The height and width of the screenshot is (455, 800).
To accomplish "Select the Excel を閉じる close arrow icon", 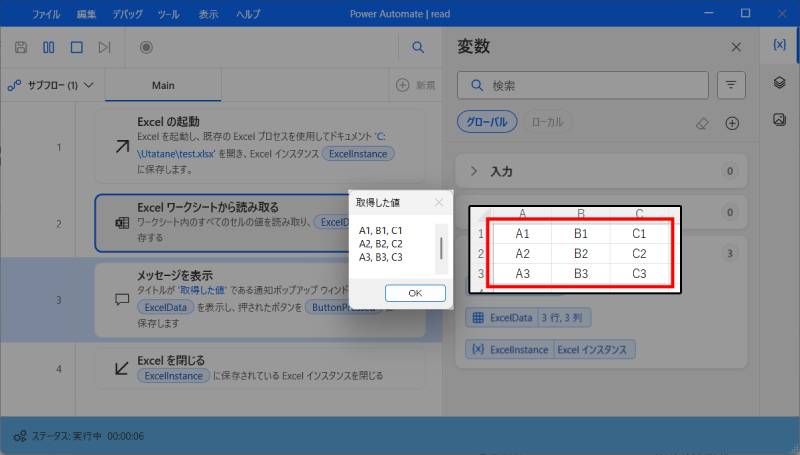I will click(x=122, y=368).
